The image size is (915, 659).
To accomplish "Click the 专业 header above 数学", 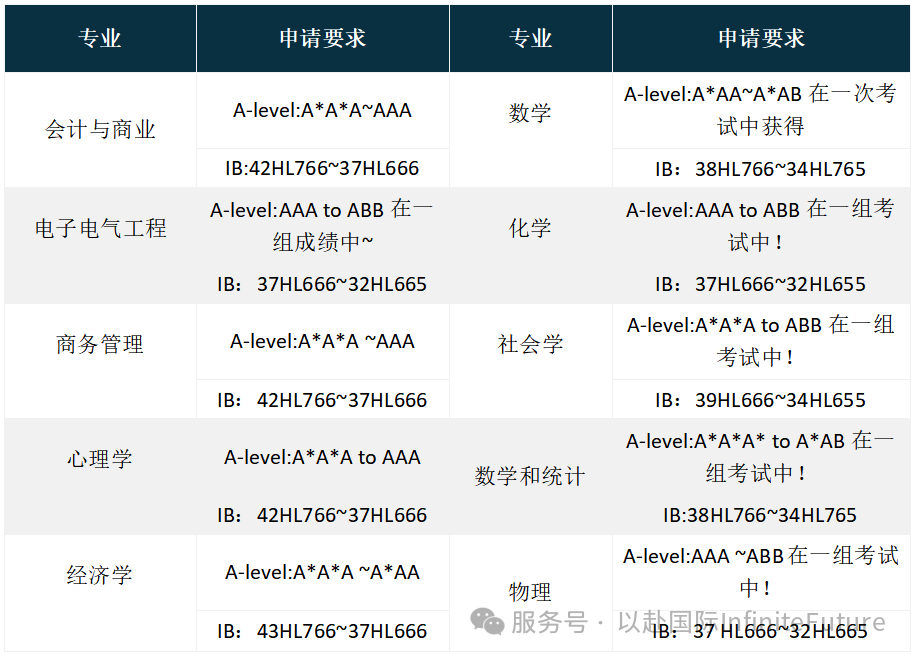I will click(530, 39).
